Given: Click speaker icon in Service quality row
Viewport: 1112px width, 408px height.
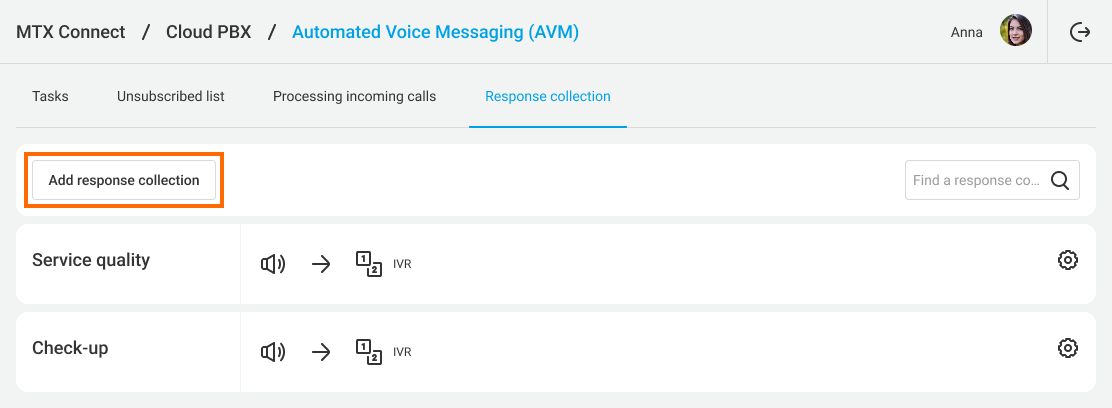Looking at the screenshot, I should (273, 264).
